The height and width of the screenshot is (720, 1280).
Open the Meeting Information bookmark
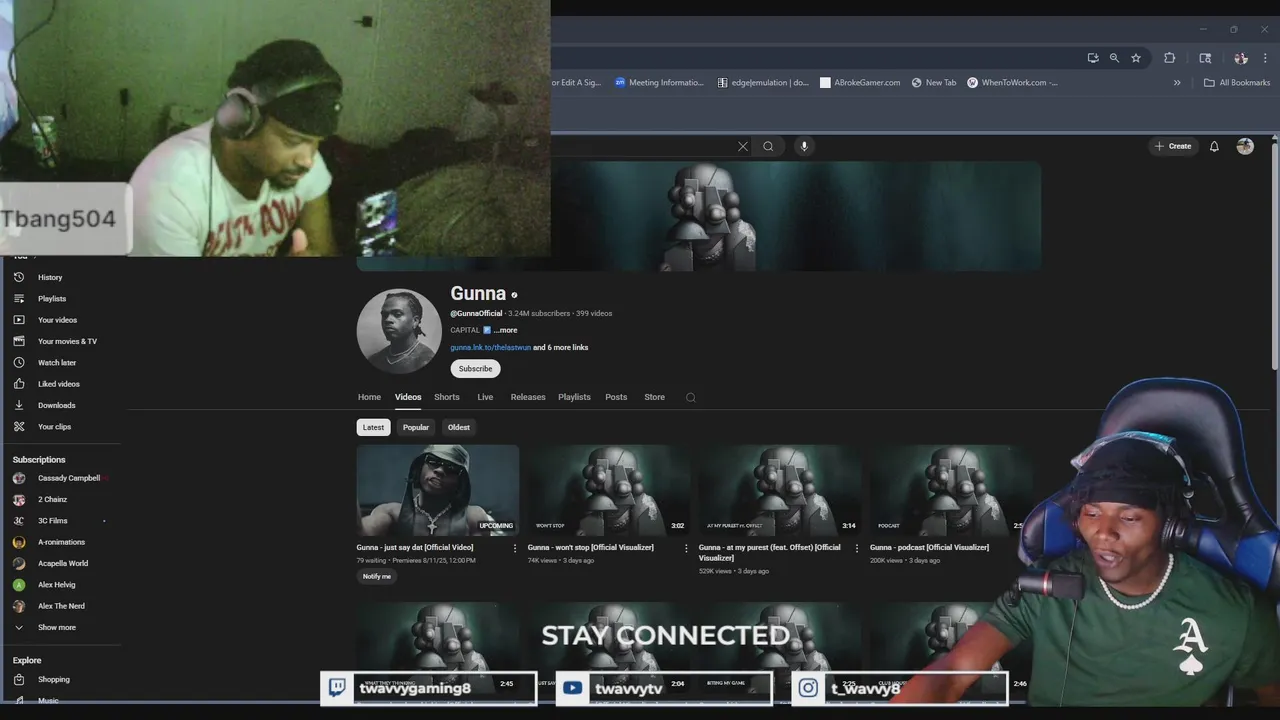pos(660,83)
